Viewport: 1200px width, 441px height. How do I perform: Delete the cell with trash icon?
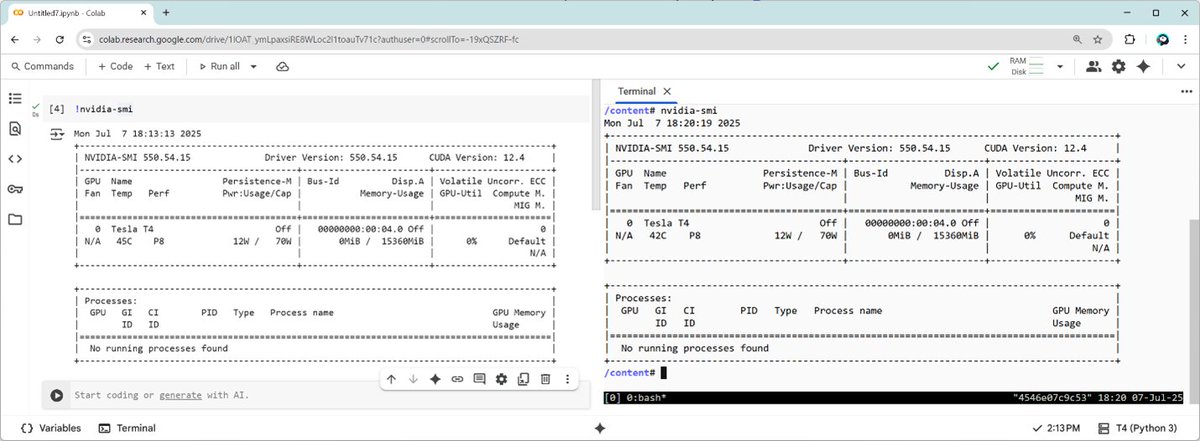click(545, 379)
